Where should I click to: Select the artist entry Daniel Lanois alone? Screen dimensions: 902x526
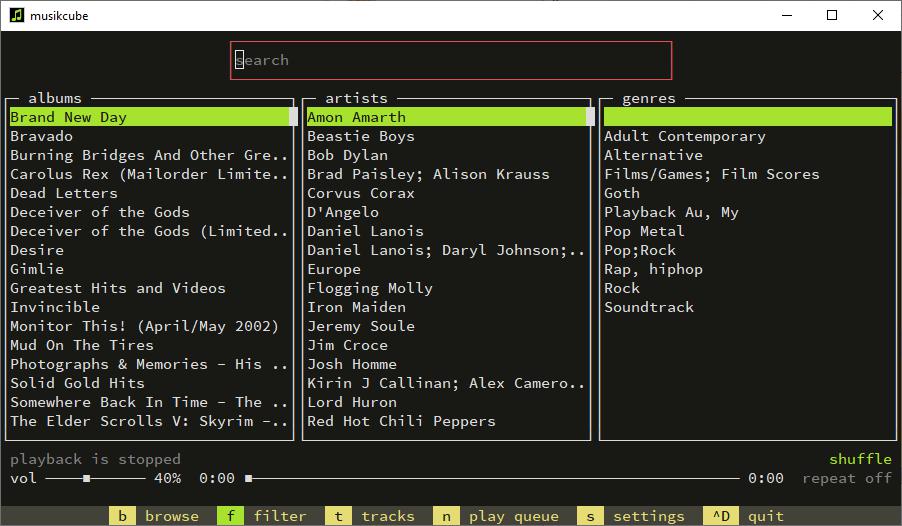[446, 231]
